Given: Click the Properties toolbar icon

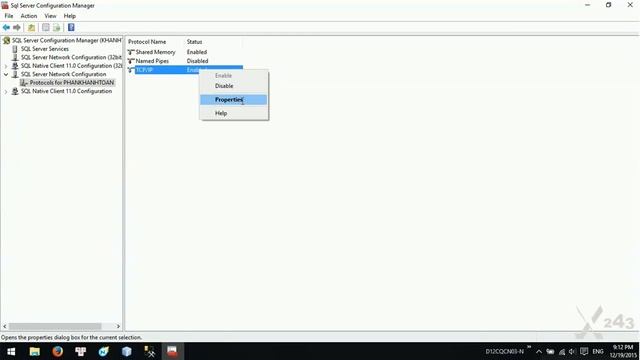Looking at the screenshot, I should pos(46,27).
